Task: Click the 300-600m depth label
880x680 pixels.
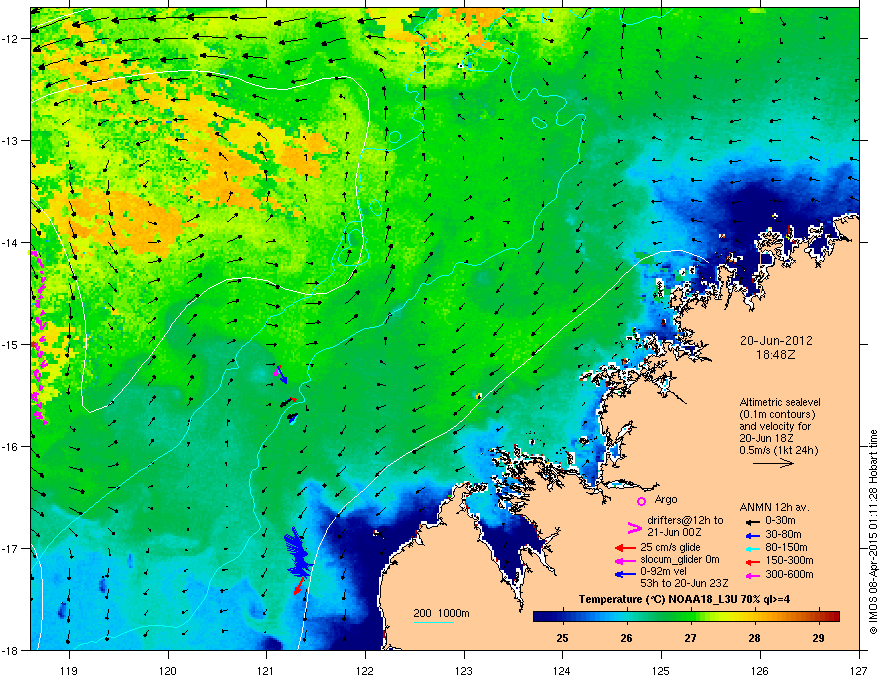Action: (x=789, y=575)
